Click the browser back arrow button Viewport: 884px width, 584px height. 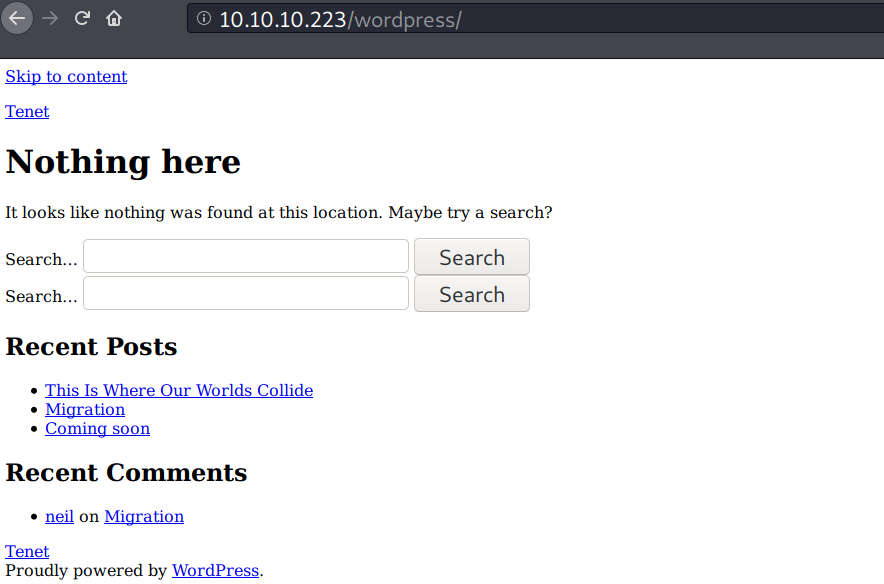tap(17, 18)
